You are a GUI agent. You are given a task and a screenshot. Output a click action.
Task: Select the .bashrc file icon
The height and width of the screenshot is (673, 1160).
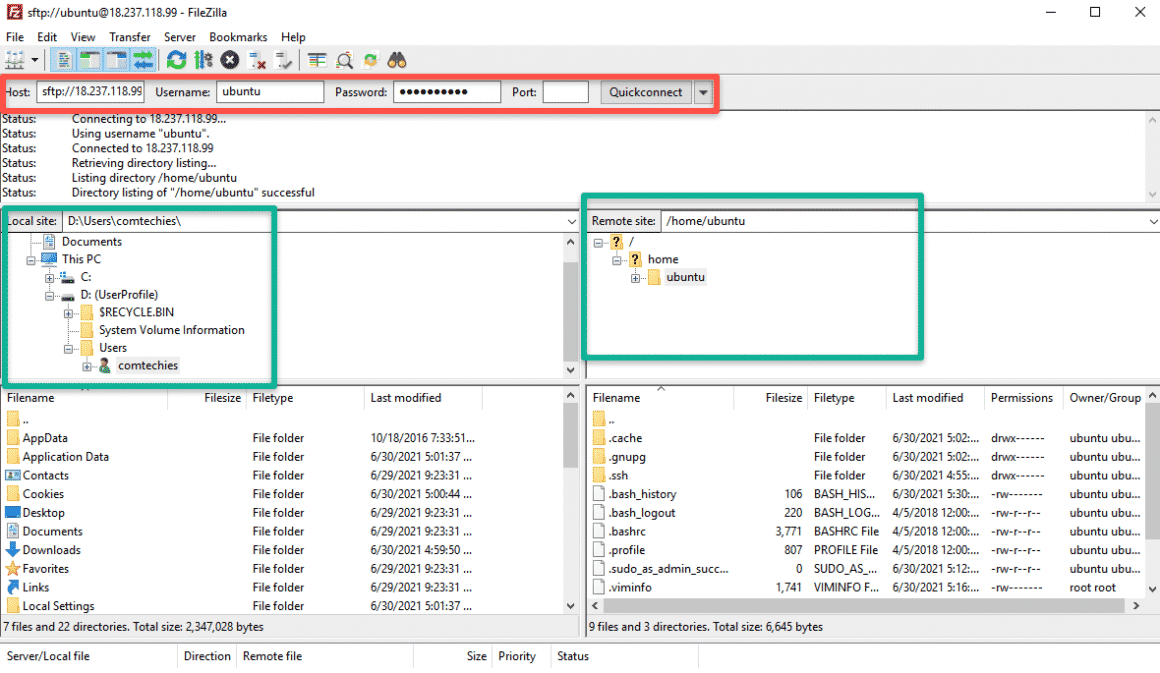point(599,531)
